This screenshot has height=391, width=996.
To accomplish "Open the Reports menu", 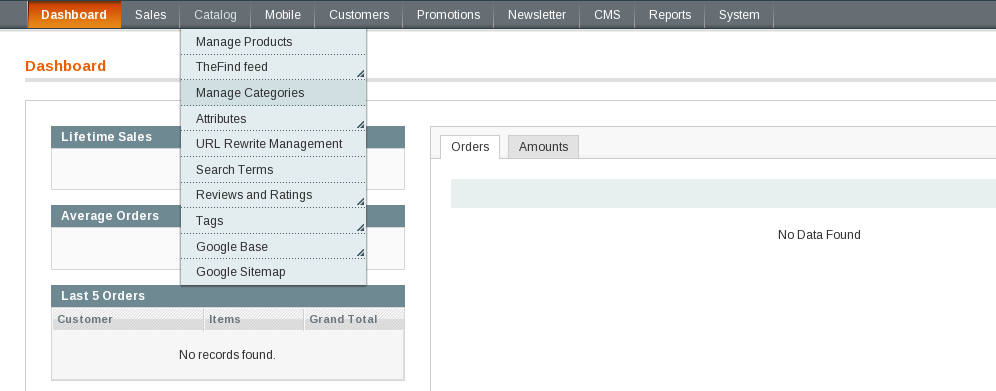I will pyautogui.click(x=670, y=15).
